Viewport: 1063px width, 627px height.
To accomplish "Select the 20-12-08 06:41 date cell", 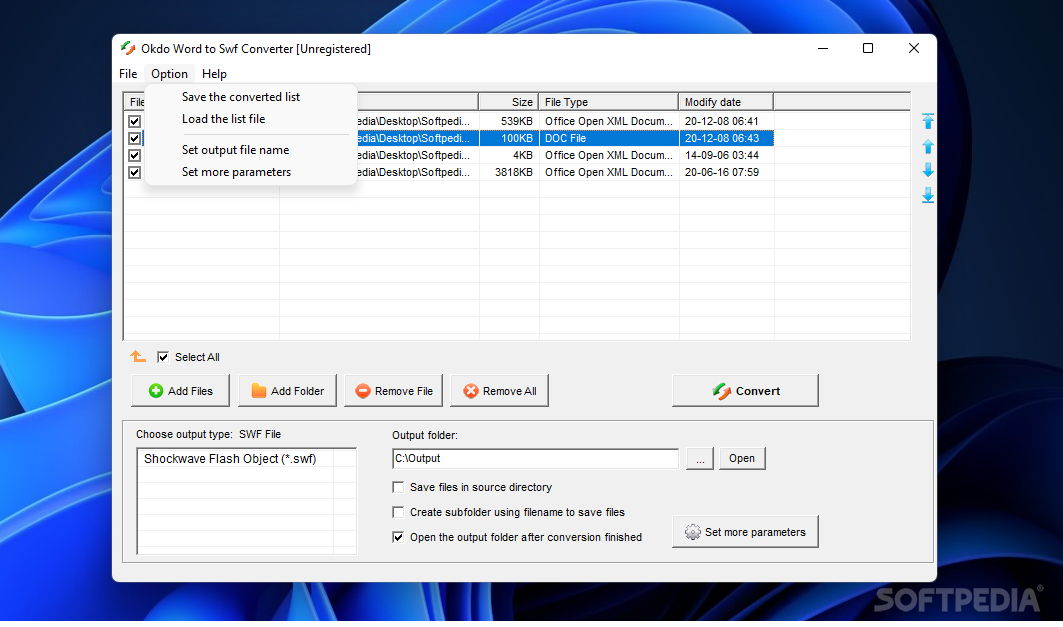I will (x=727, y=121).
